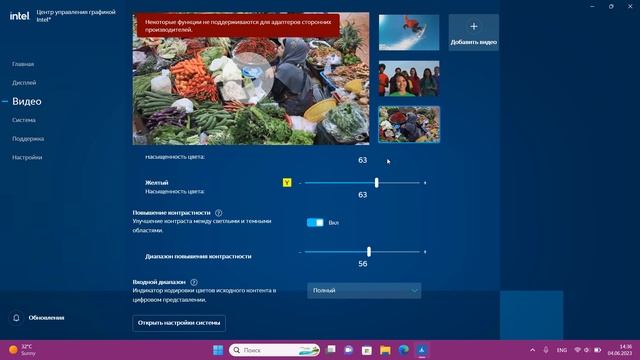Select the Видео section in sidebar

coord(27,101)
